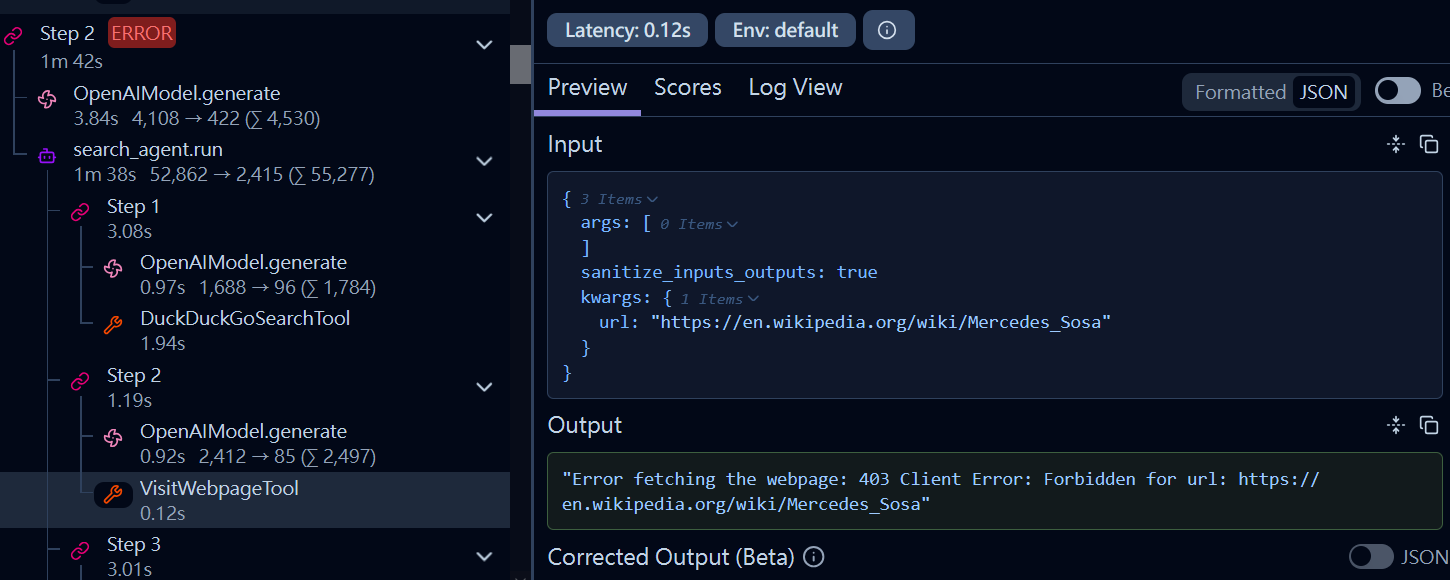Click the model icon of the top-level OpenAIModel.generate
Viewport: 1450px width, 580px height.
[x=46, y=98]
